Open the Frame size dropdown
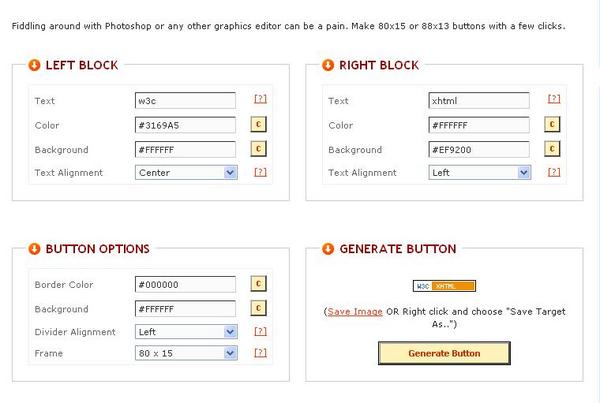 pyautogui.click(x=186, y=353)
